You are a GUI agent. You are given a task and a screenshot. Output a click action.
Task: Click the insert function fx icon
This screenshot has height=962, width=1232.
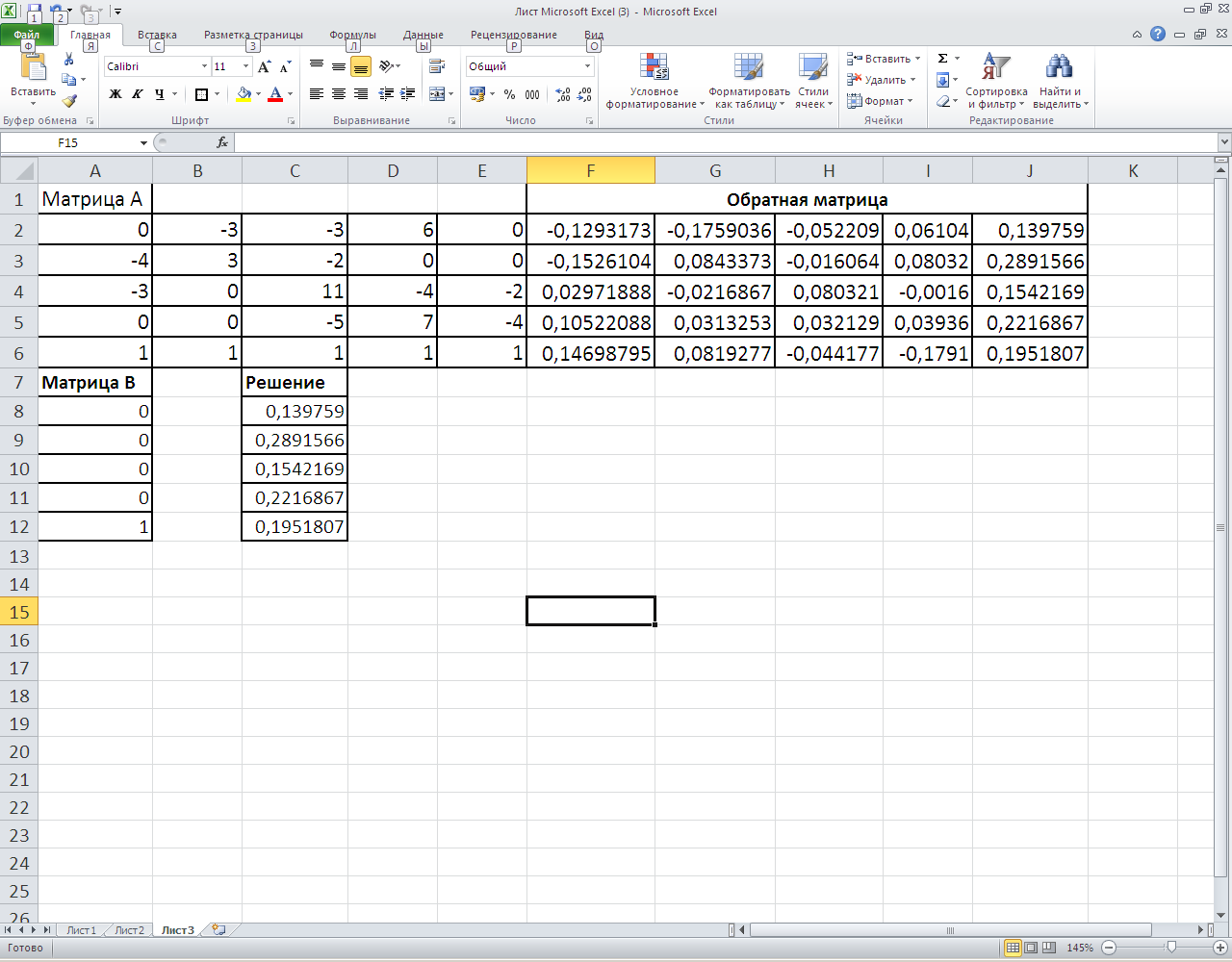[222, 142]
